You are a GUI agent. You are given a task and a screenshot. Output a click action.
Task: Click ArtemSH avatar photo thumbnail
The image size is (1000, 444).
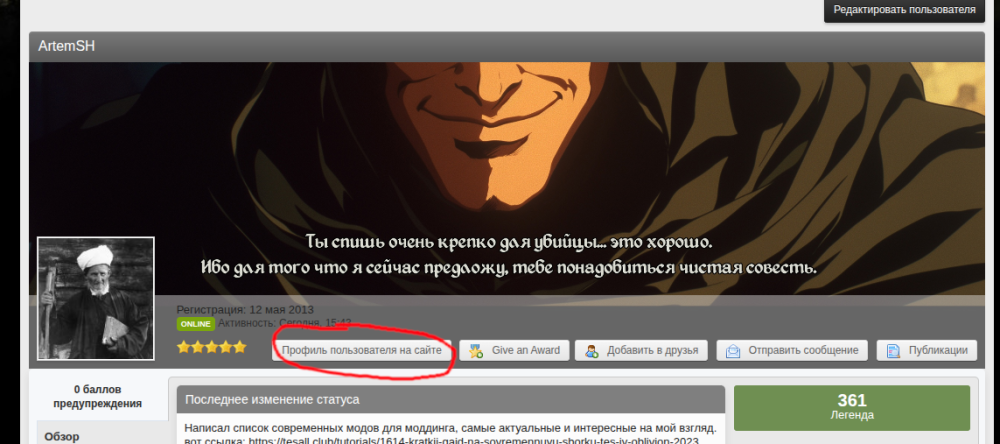click(96, 299)
